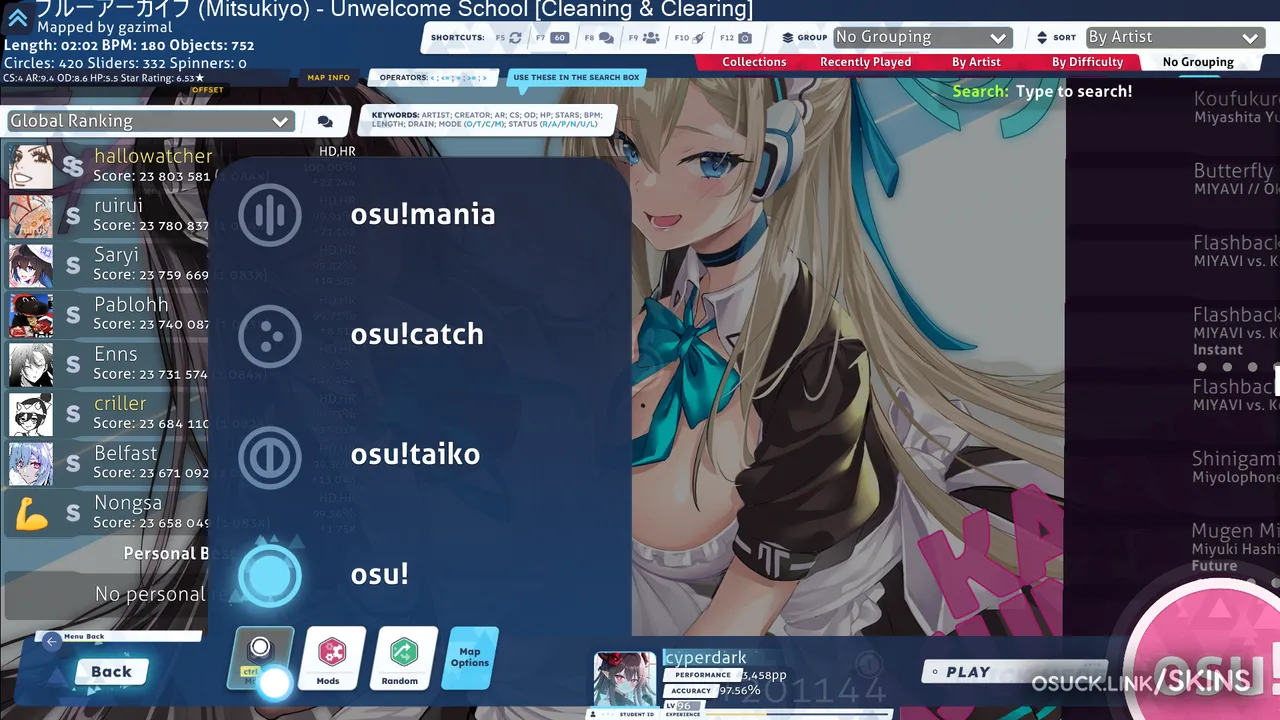Open the F9 users shortcut icon
This screenshot has width=1280, height=720.
point(651,38)
